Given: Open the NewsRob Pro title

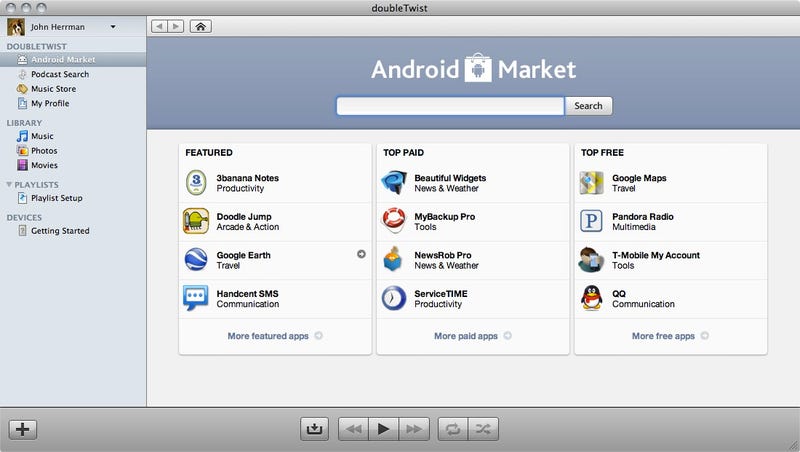Looking at the screenshot, I should pos(443,255).
